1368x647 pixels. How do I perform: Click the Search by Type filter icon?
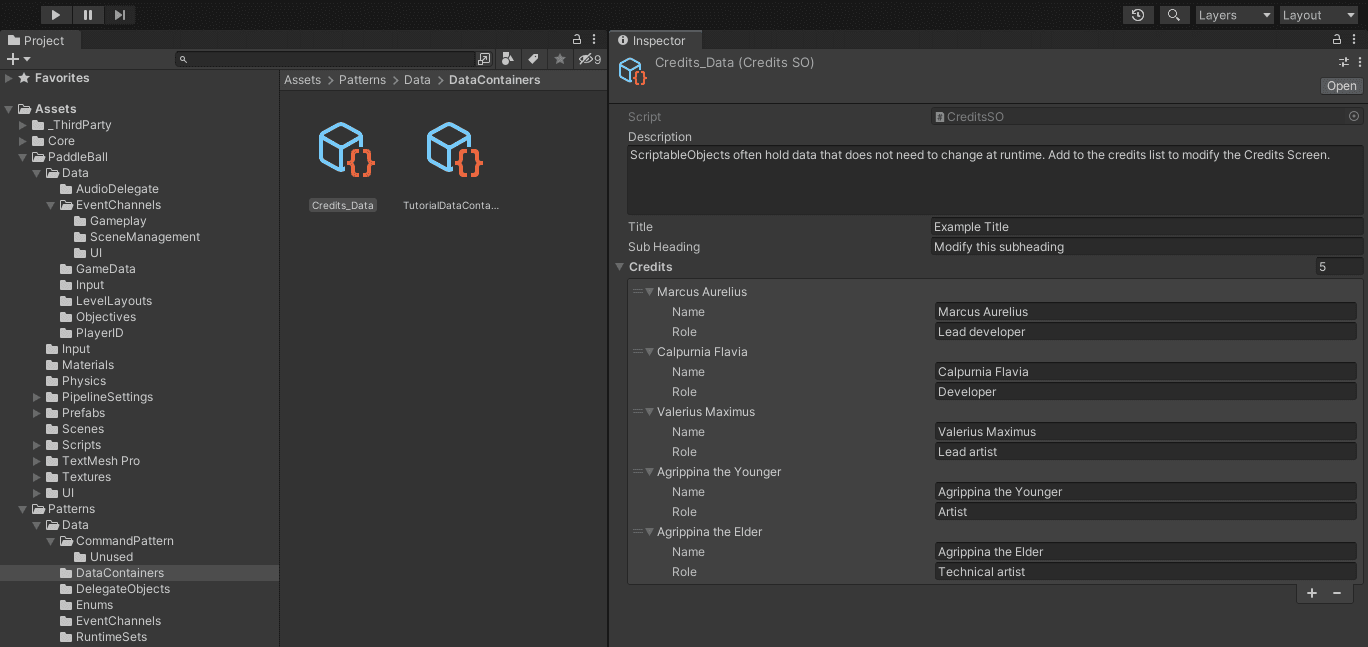tap(508, 59)
